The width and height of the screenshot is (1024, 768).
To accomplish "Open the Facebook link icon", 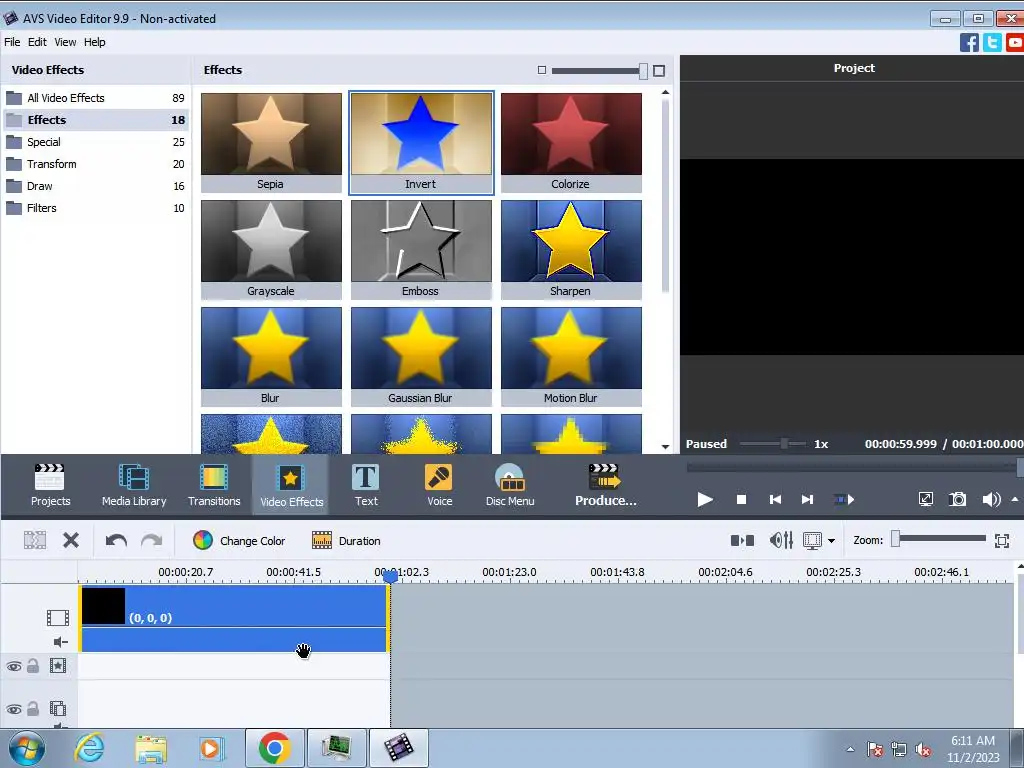I will tap(969, 42).
